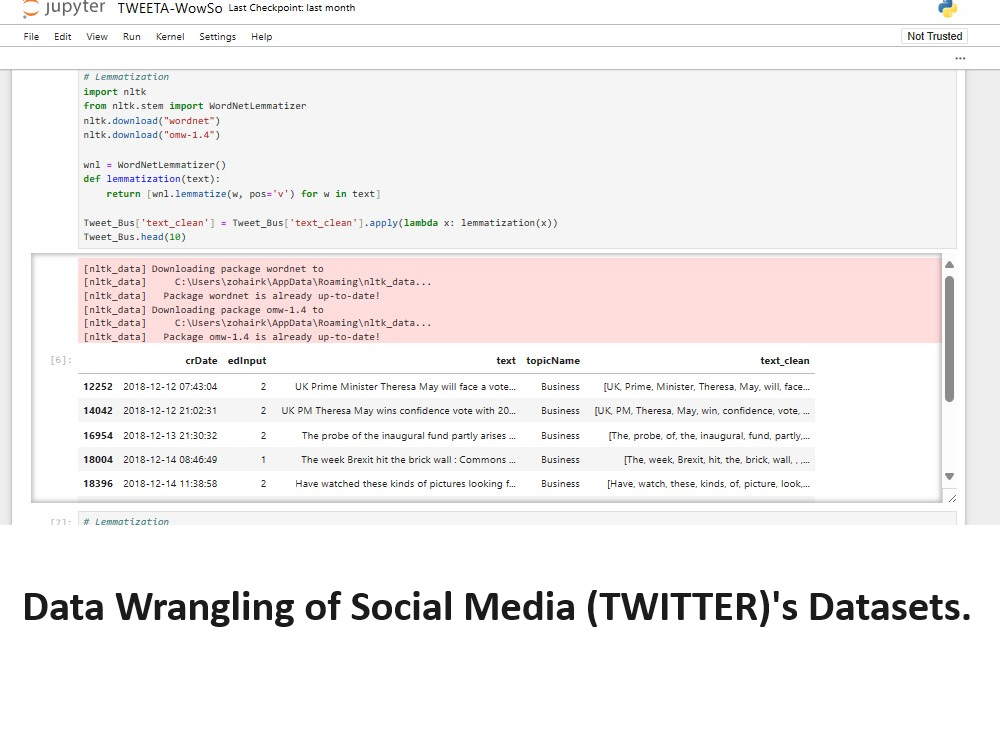This screenshot has height=750, width=1000.
Task: Open the notebook actions ellipsis menu
Action: click(960, 58)
